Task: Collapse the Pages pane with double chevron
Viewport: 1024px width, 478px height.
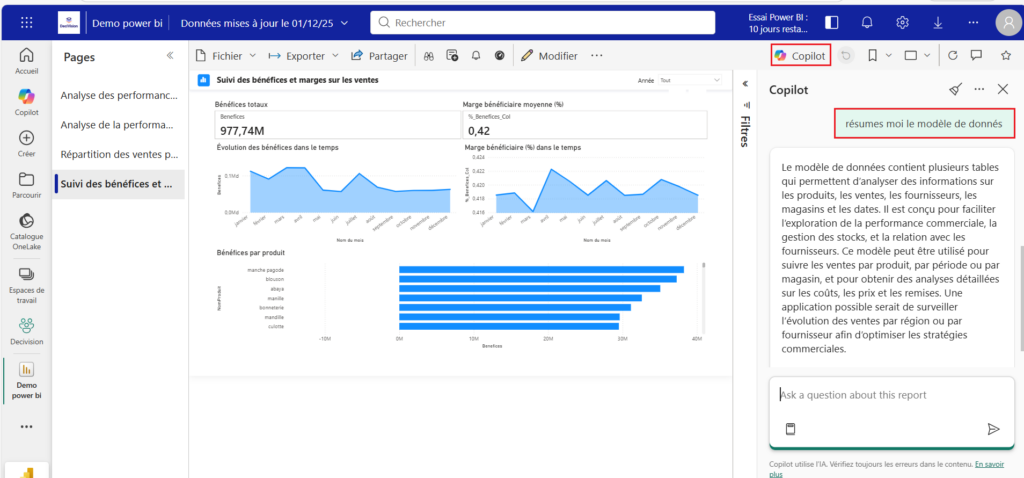Action: [x=169, y=57]
